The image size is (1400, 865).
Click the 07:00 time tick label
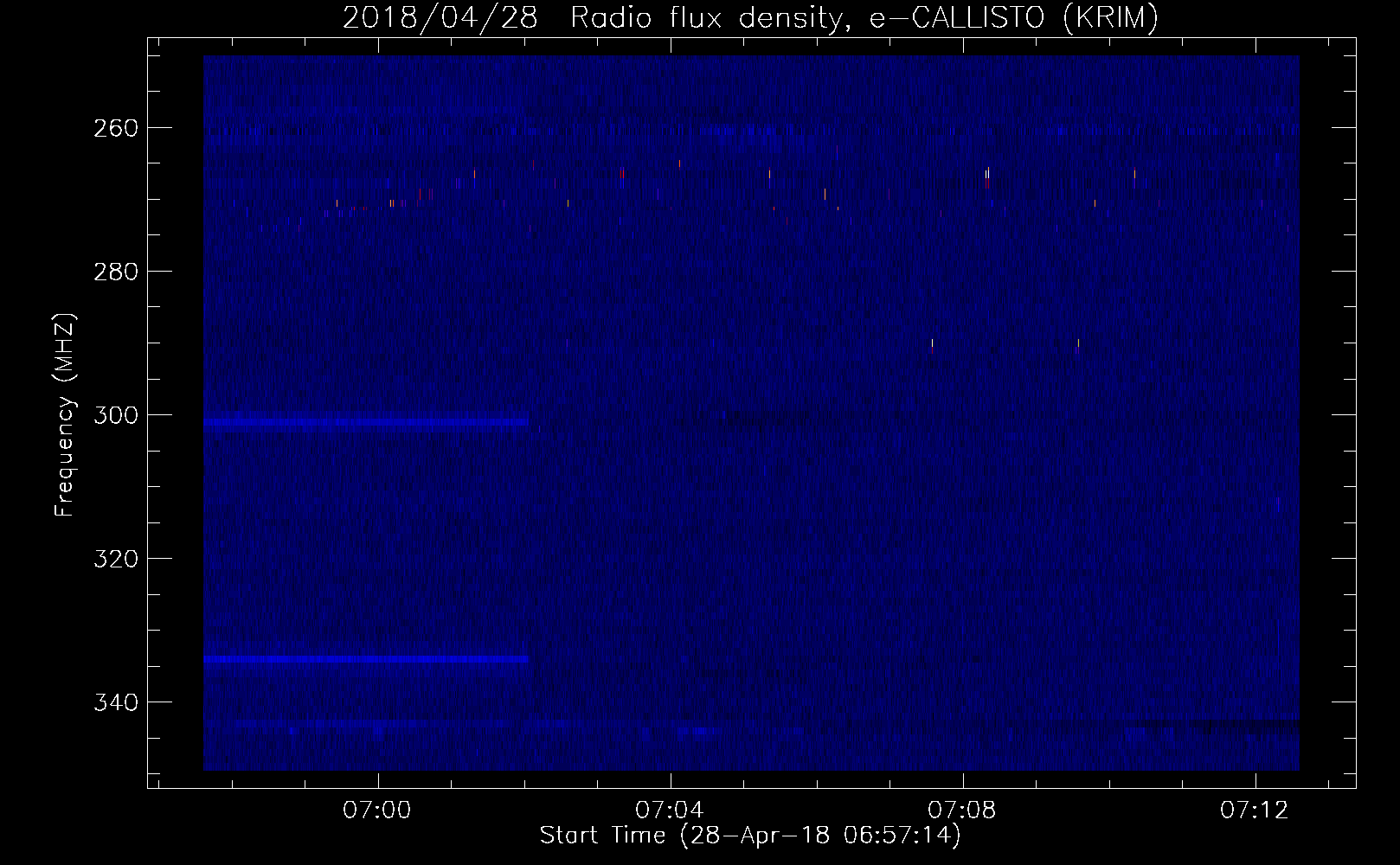[x=377, y=811]
